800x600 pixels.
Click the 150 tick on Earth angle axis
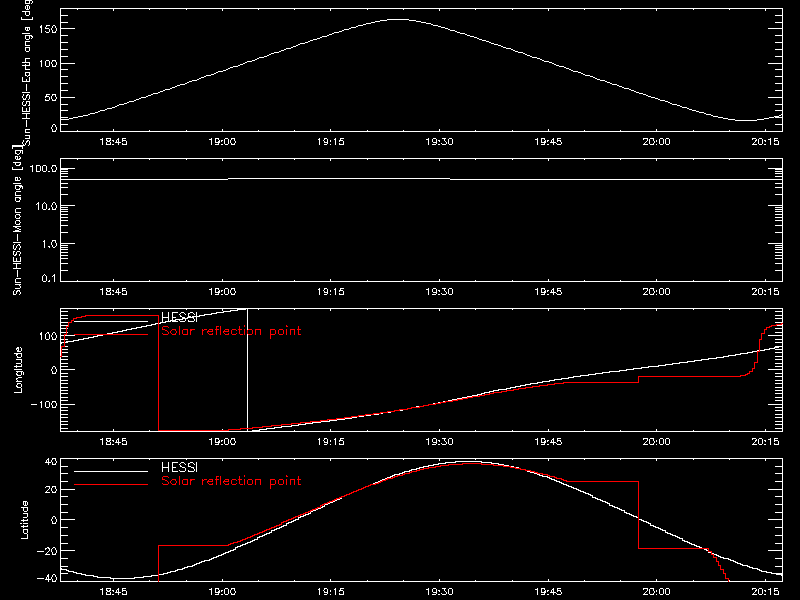[48, 29]
